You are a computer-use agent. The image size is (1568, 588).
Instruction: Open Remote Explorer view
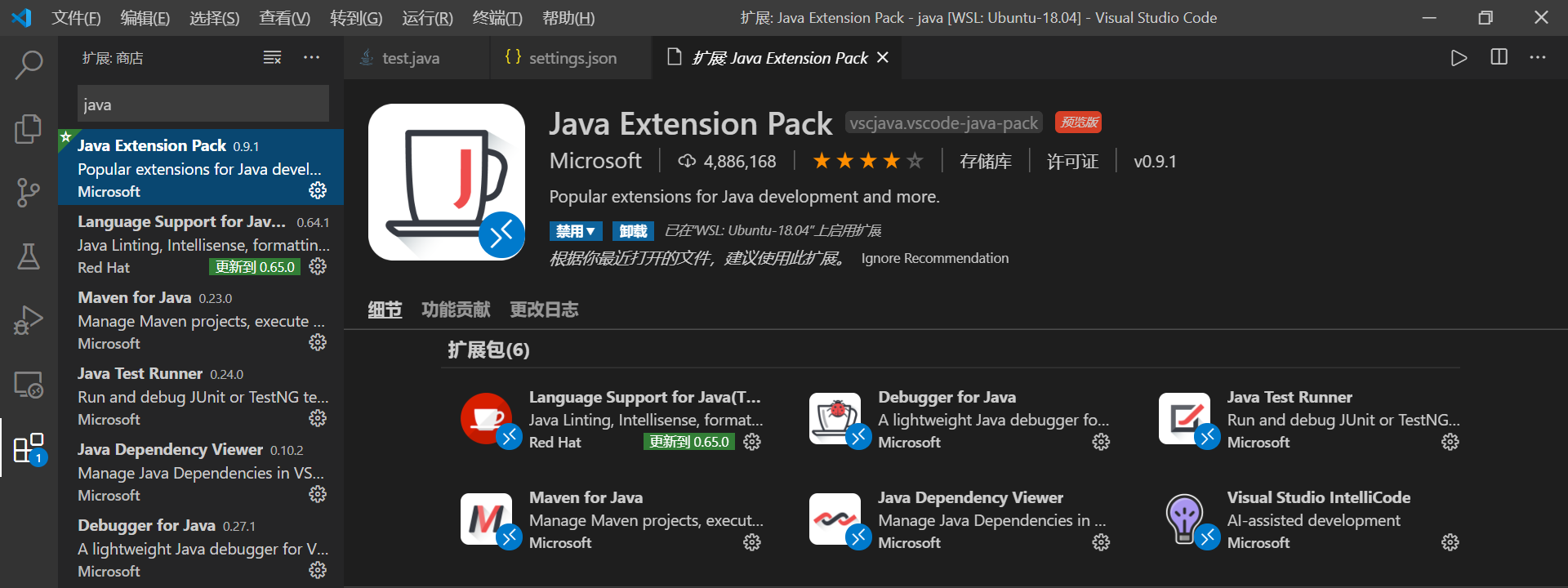(x=29, y=385)
